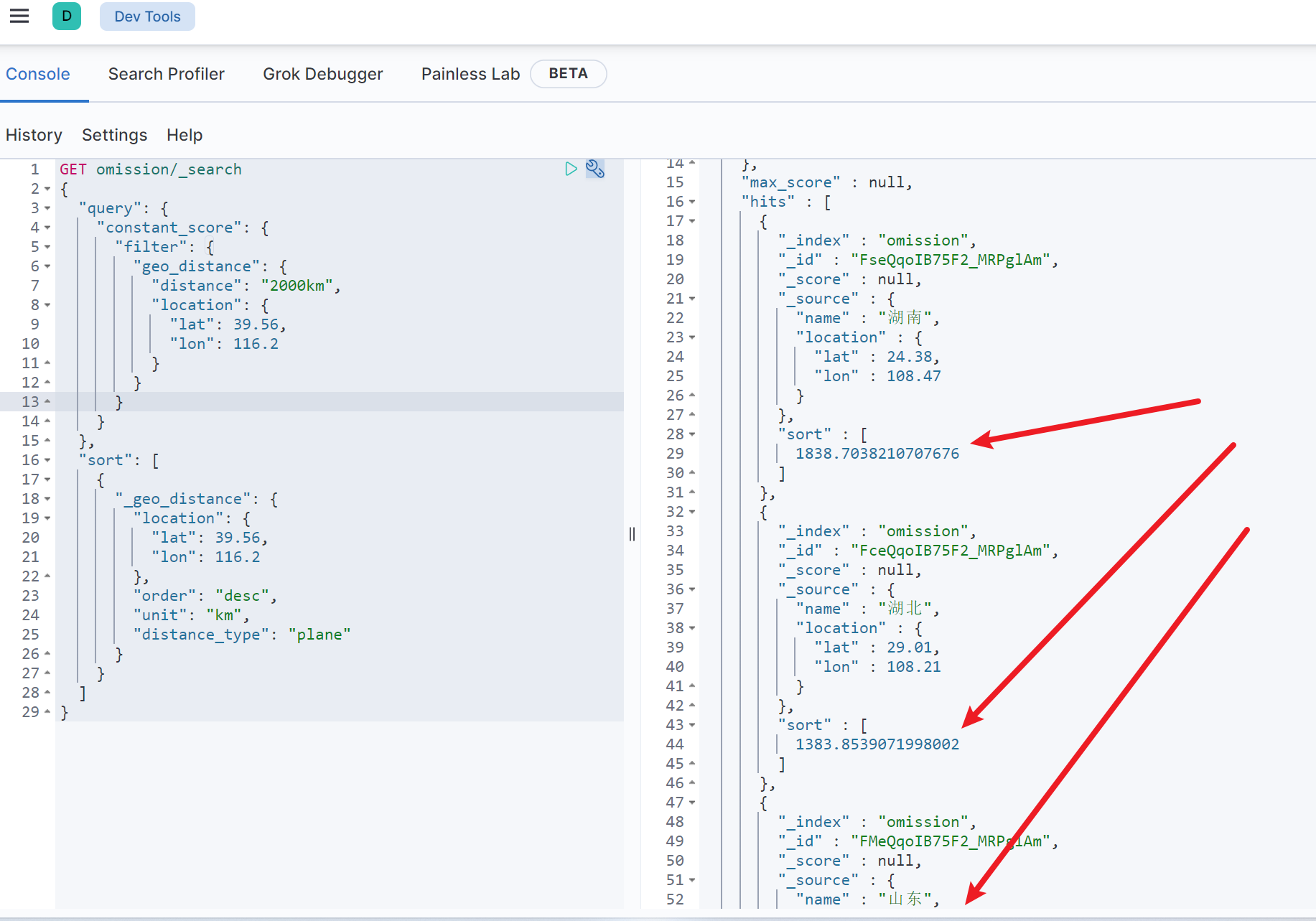Click the "unit": "km" line
The width and height of the screenshot is (1316, 921).
click(x=192, y=615)
